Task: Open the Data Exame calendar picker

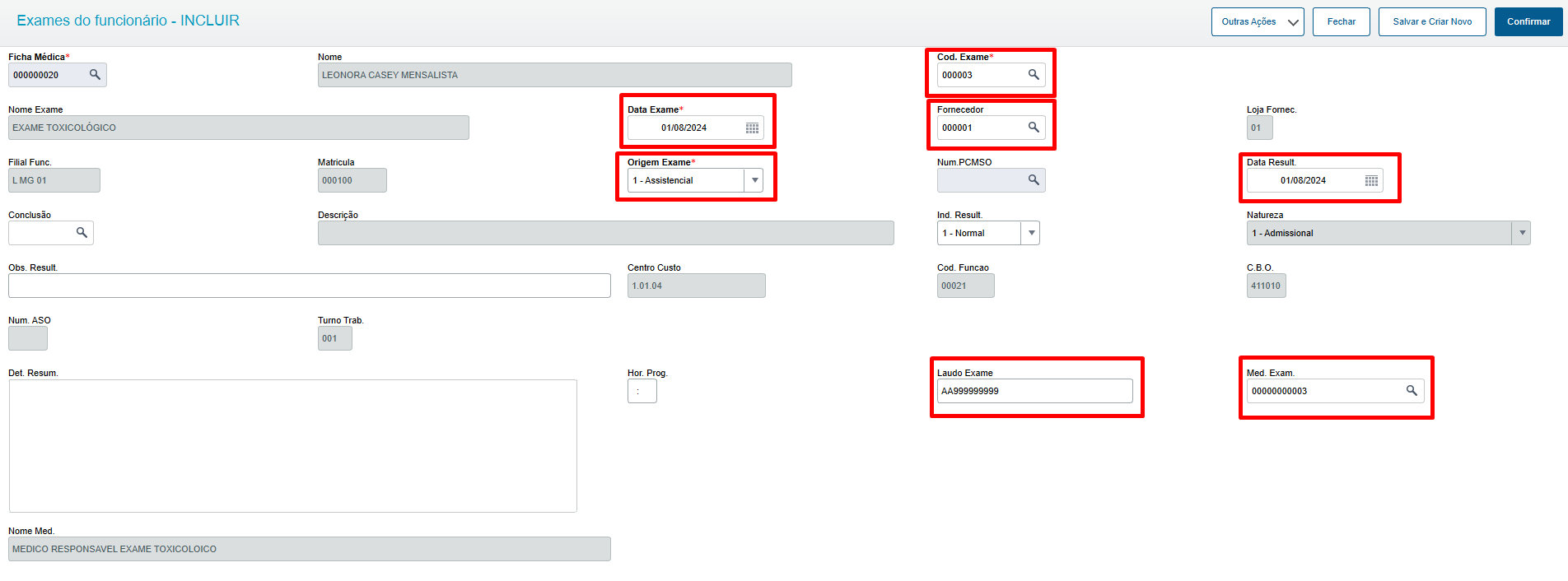Action: [752, 128]
